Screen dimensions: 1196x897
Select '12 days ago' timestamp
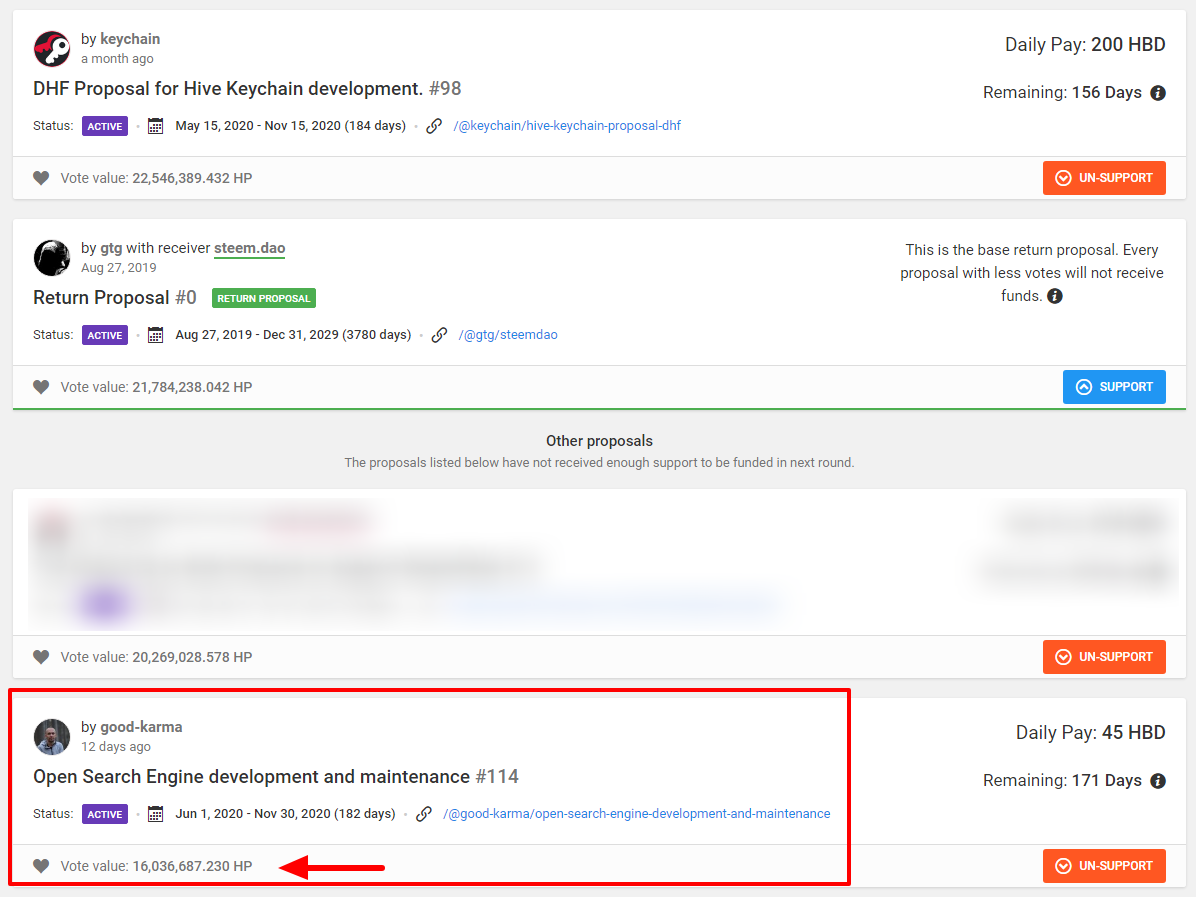tap(116, 747)
